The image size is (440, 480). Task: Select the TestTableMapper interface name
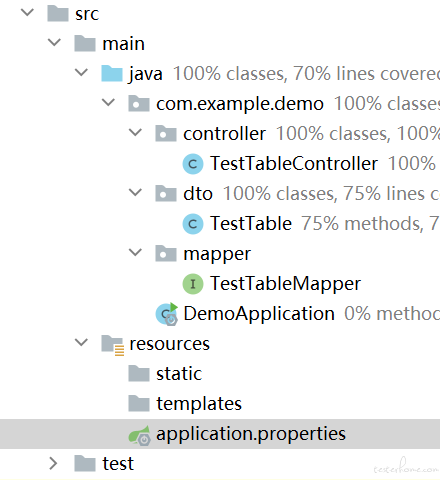tap(285, 284)
